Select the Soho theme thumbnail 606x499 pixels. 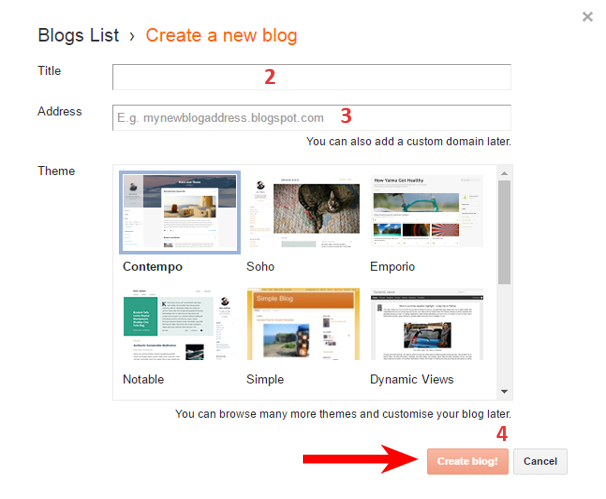303,211
